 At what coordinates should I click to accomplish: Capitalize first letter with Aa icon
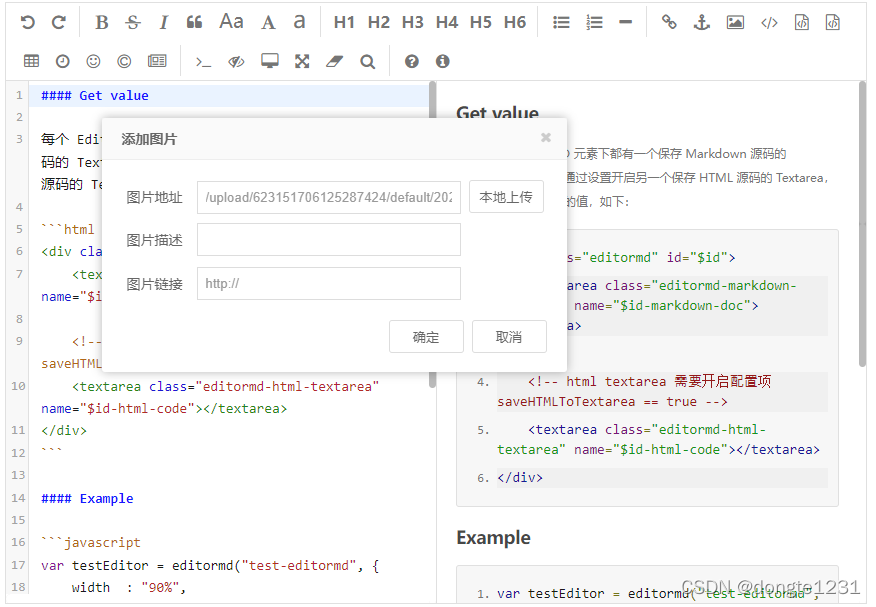click(231, 22)
